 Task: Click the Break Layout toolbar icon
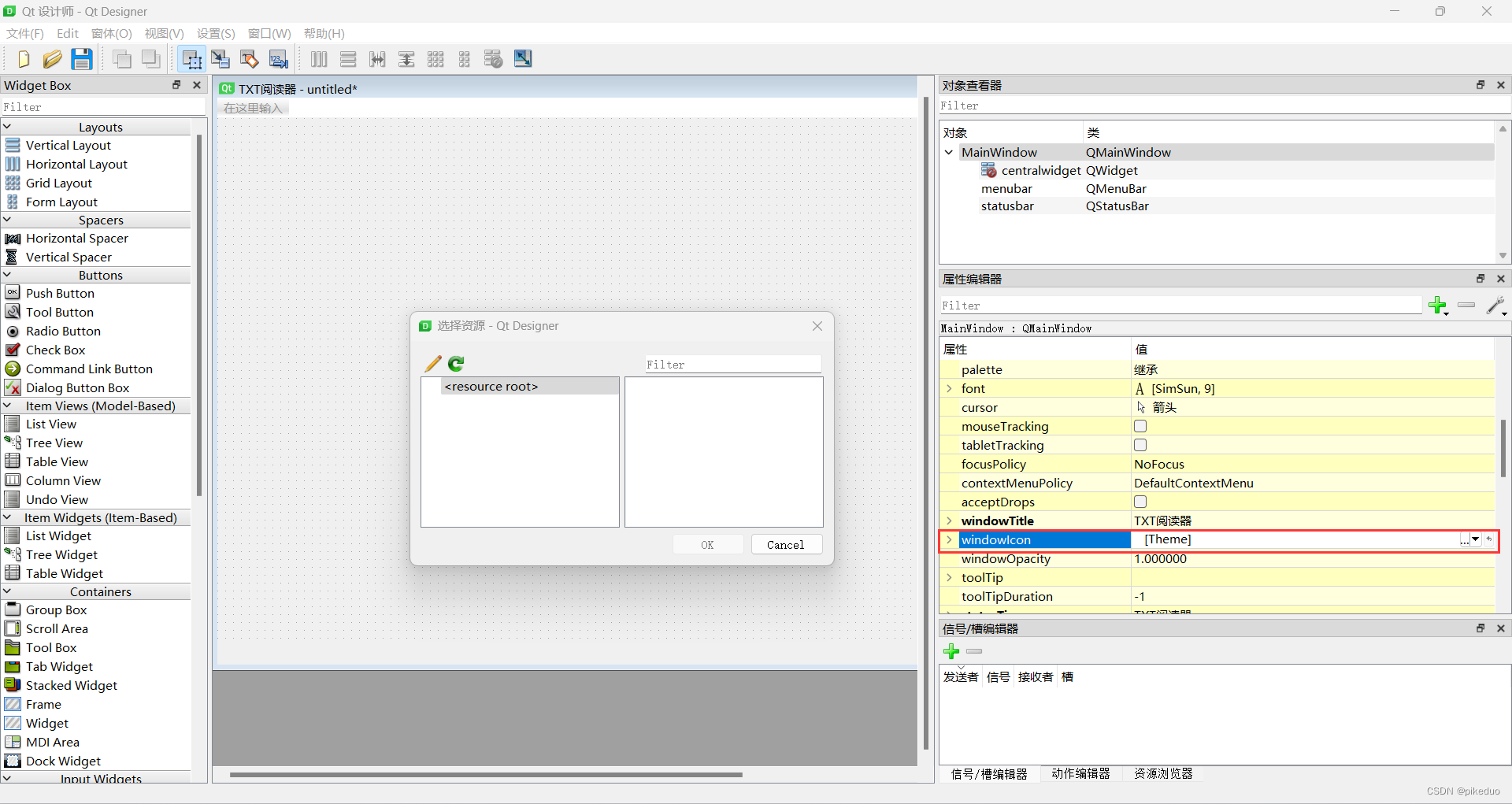click(x=493, y=59)
